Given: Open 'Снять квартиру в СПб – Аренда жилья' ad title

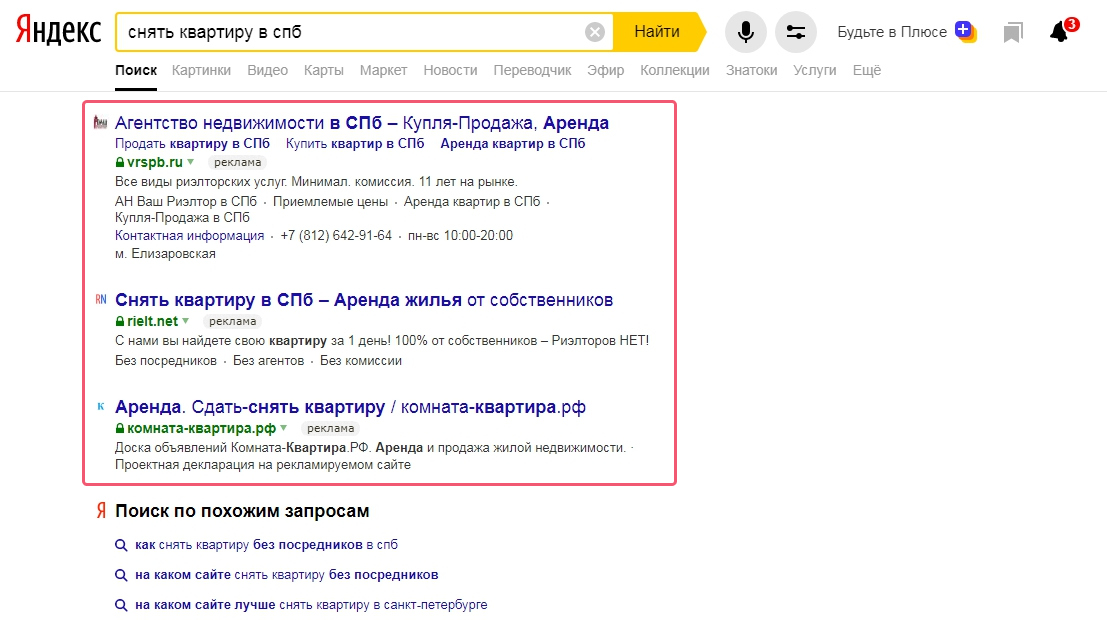Looking at the screenshot, I should pyautogui.click(x=364, y=300).
